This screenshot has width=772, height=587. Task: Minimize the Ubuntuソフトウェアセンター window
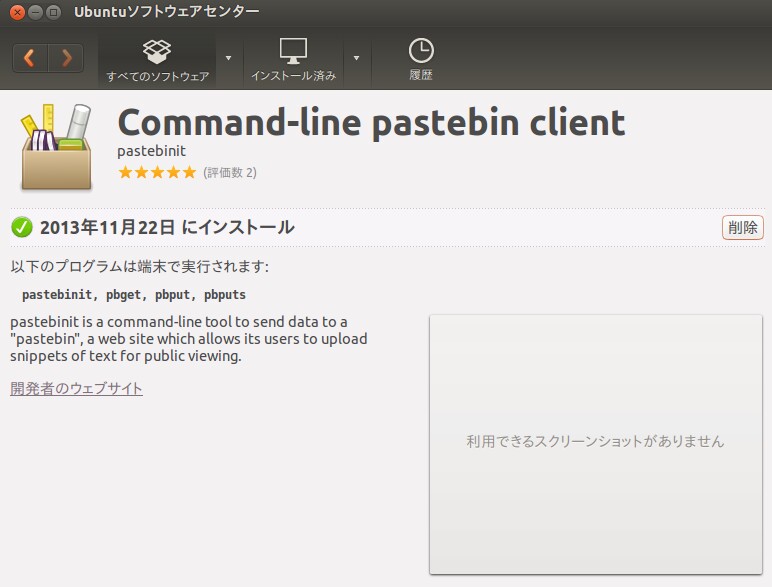pos(35,12)
